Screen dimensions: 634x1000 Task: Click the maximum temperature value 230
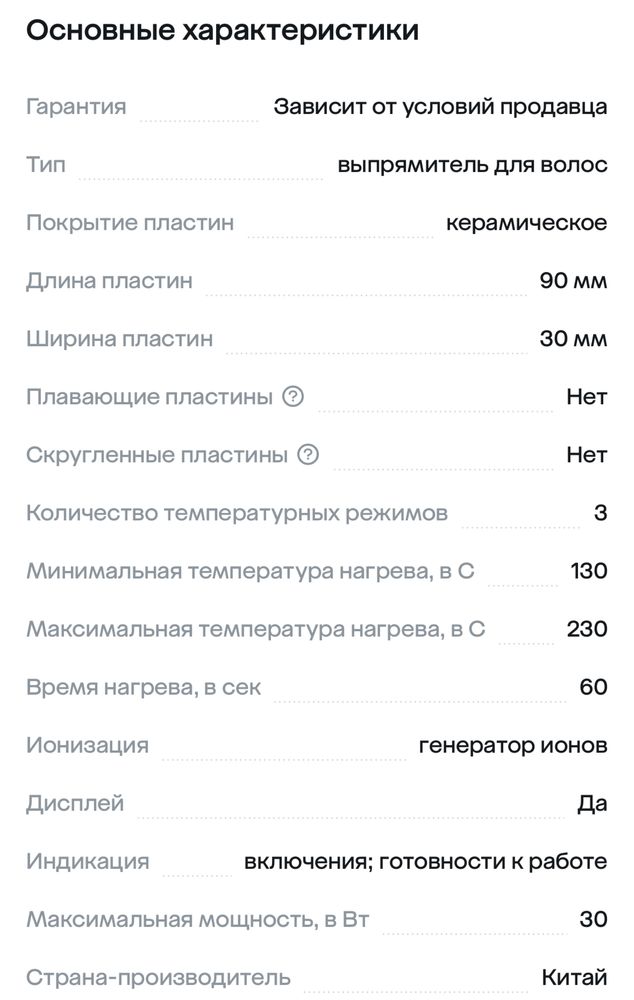587,629
